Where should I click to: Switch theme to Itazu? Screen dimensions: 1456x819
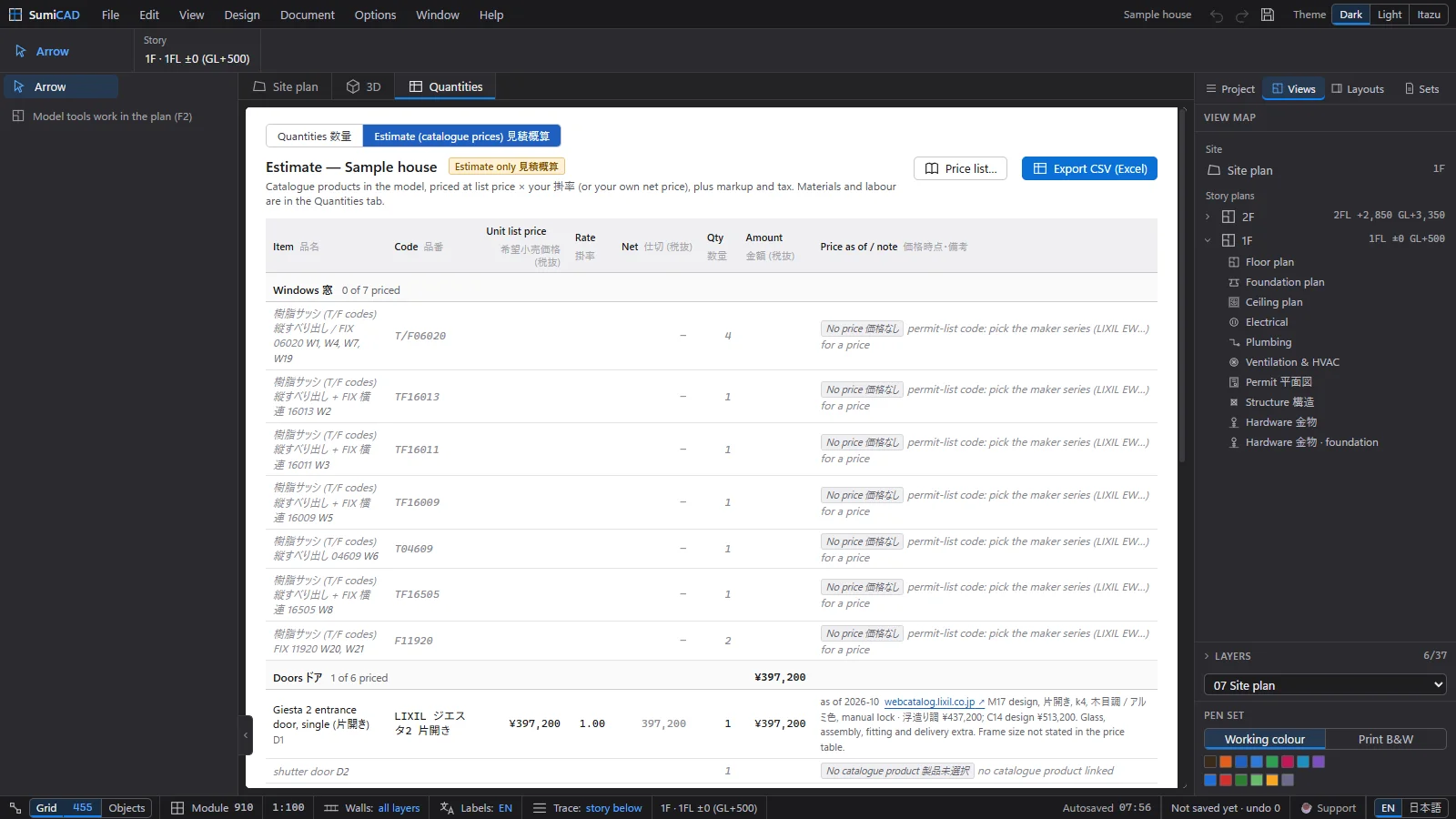pos(1429,15)
